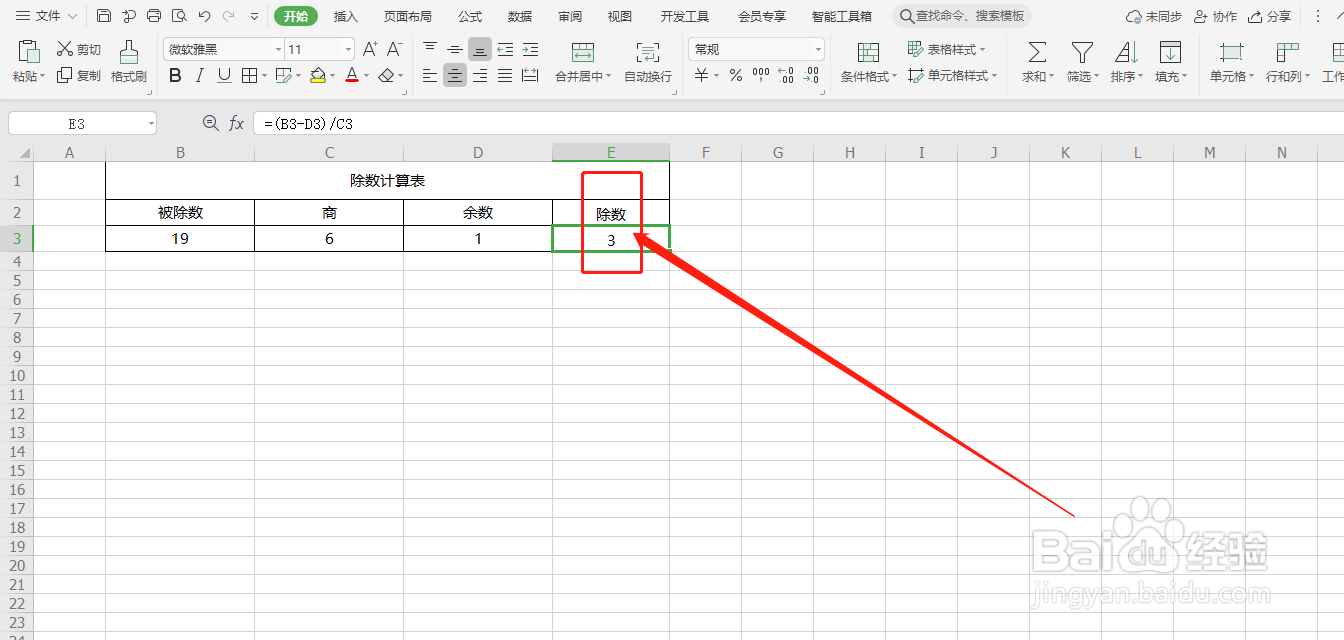
Task: Expand the Name Box dropdown arrow
Action: click(x=151, y=124)
